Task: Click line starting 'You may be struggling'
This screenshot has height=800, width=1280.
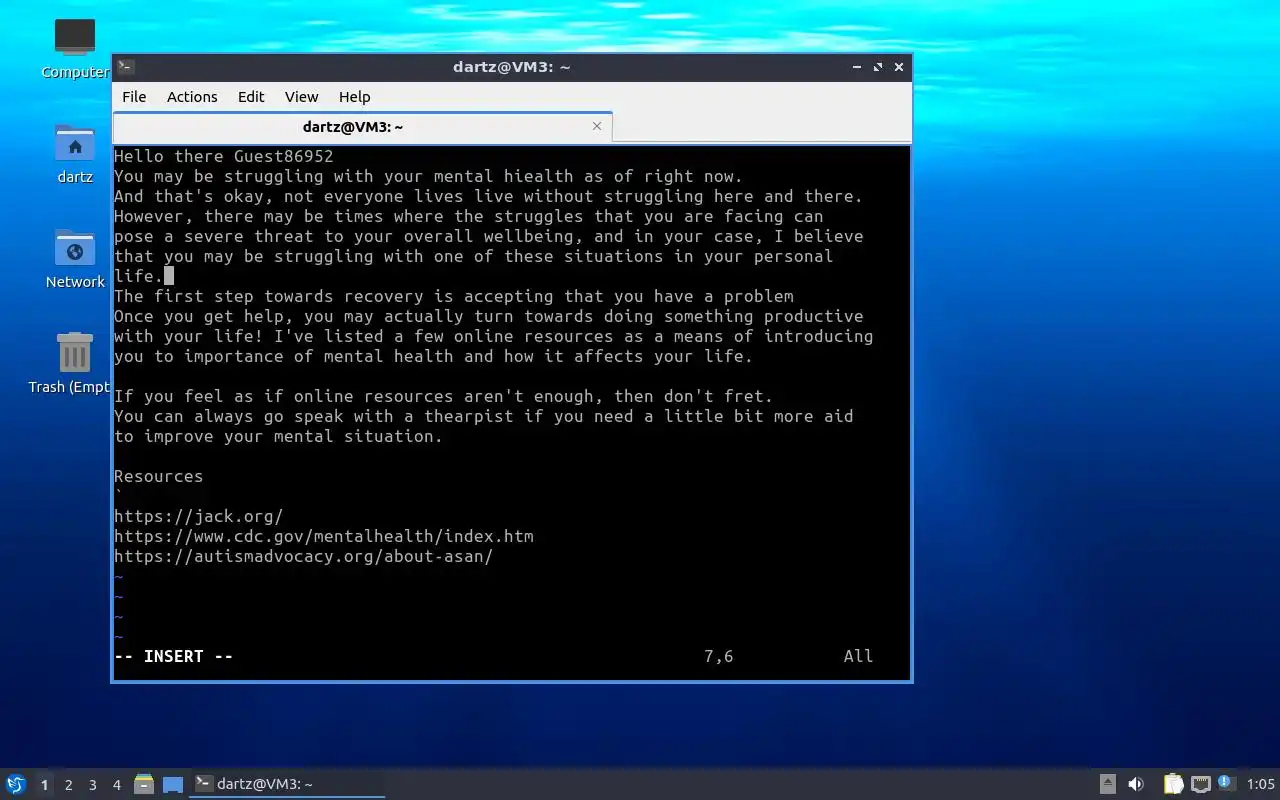Action: (x=428, y=176)
